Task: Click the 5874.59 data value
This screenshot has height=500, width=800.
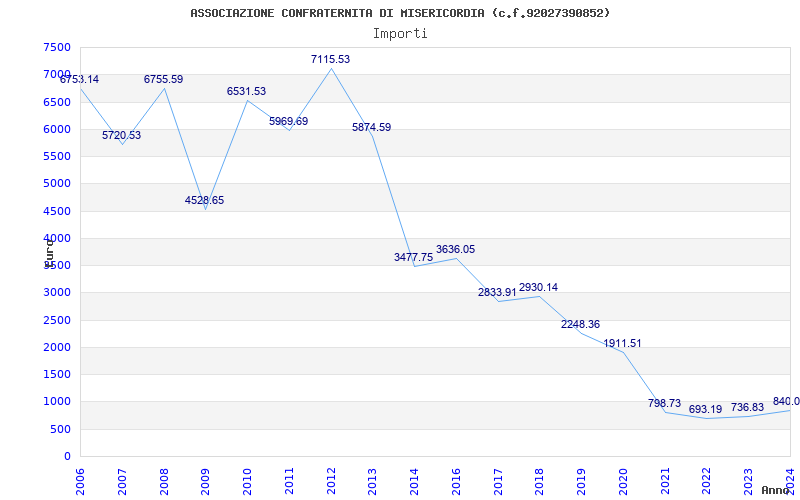Action: pyautogui.click(x=371, y=128)
